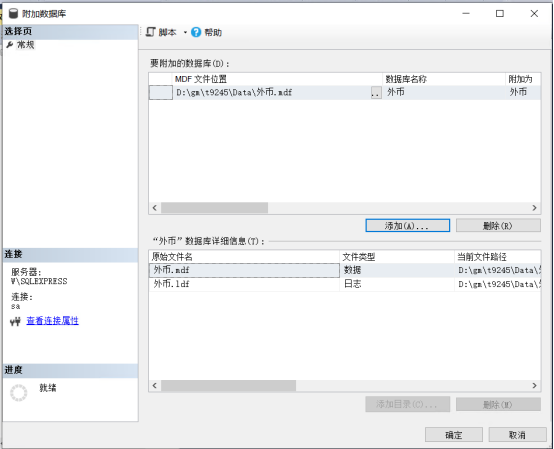
Task: Click the MDF 文件位置 column header
Action: (x=277, y=79)
